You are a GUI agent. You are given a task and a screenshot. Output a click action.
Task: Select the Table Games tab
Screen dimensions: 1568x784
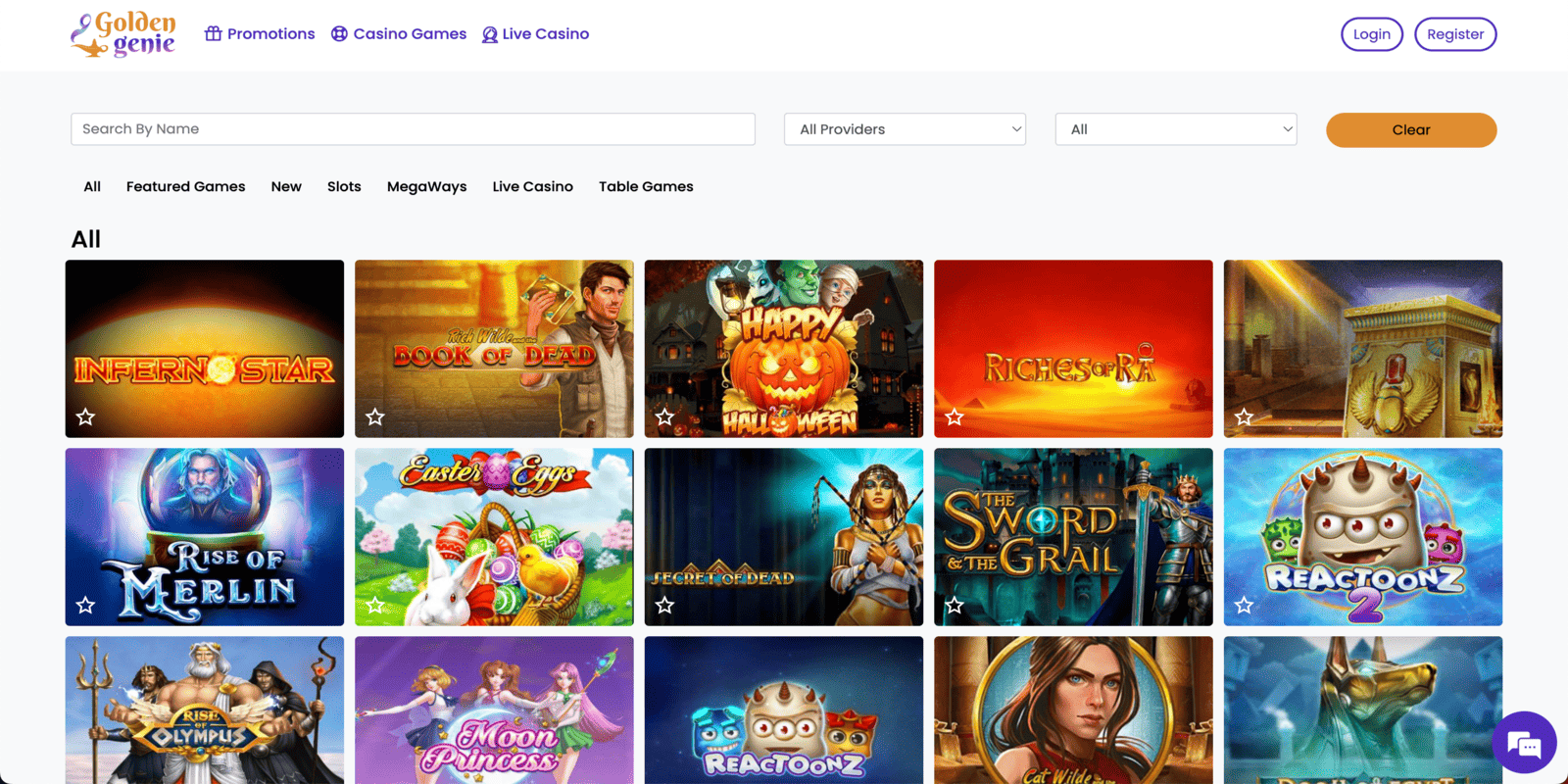(646, 186)
